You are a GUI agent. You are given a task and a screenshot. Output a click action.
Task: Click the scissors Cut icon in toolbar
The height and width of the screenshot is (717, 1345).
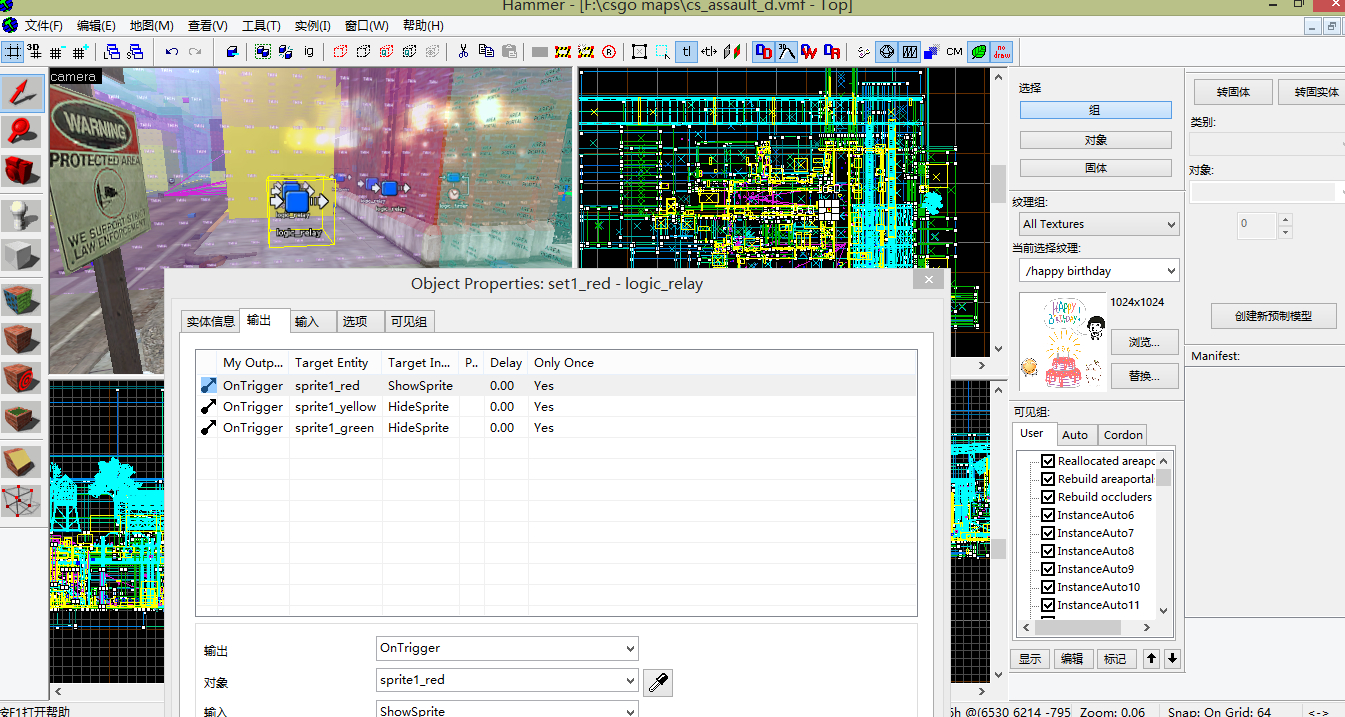[463, 51]
